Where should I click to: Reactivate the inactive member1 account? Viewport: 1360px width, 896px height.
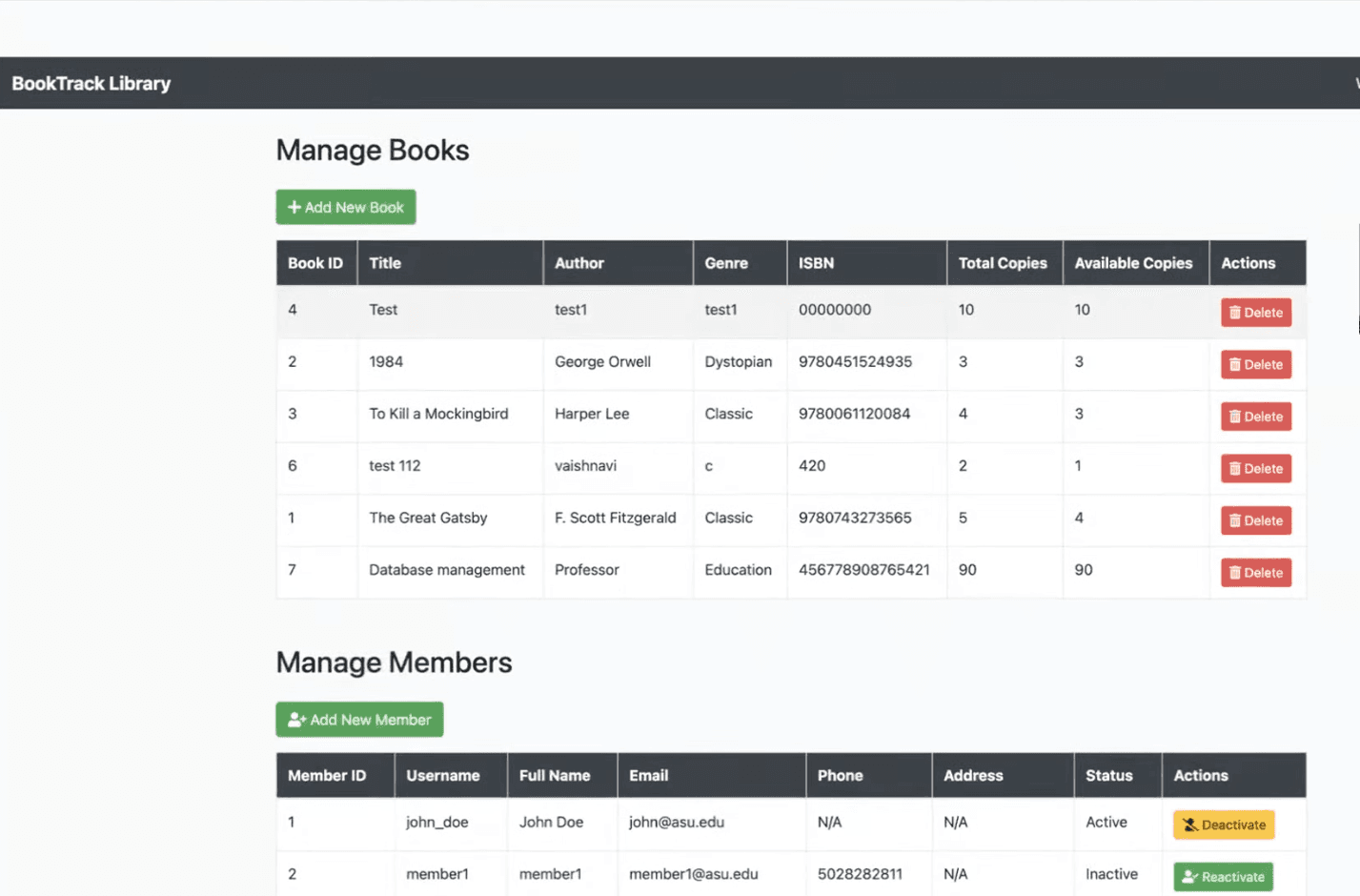1223,876
